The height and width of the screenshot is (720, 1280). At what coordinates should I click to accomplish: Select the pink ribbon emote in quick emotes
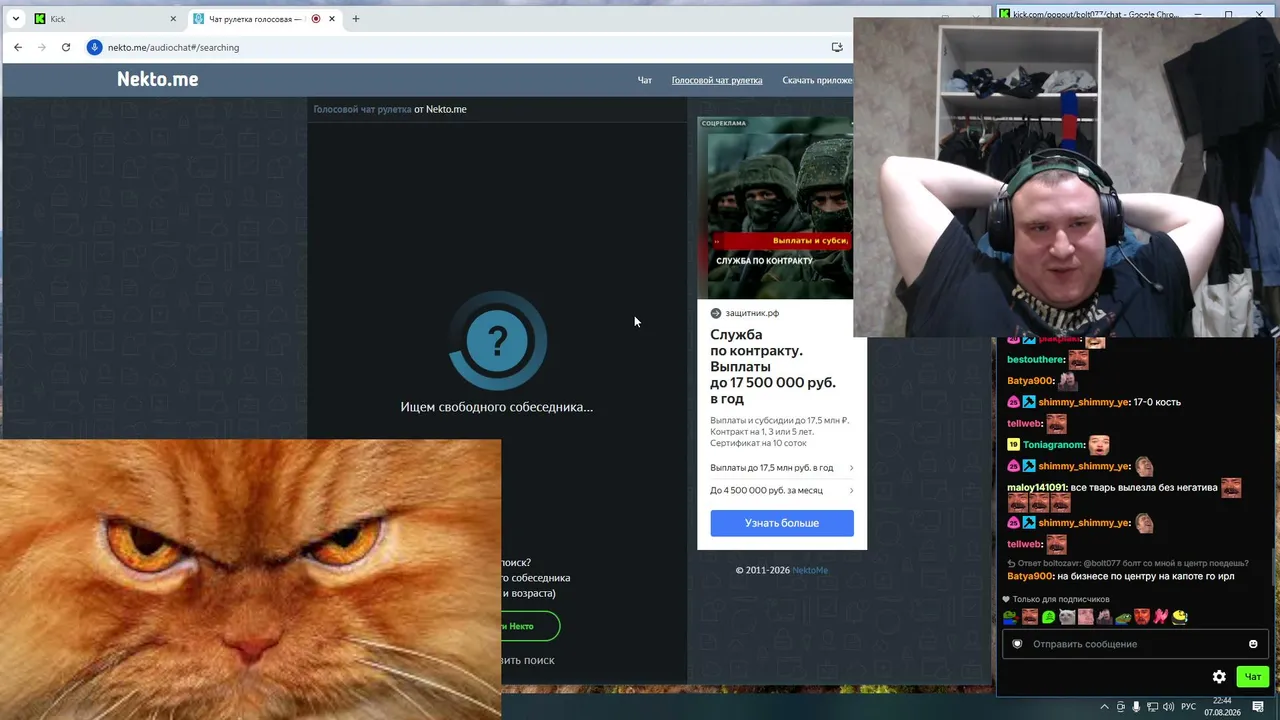pos(1161,617)
